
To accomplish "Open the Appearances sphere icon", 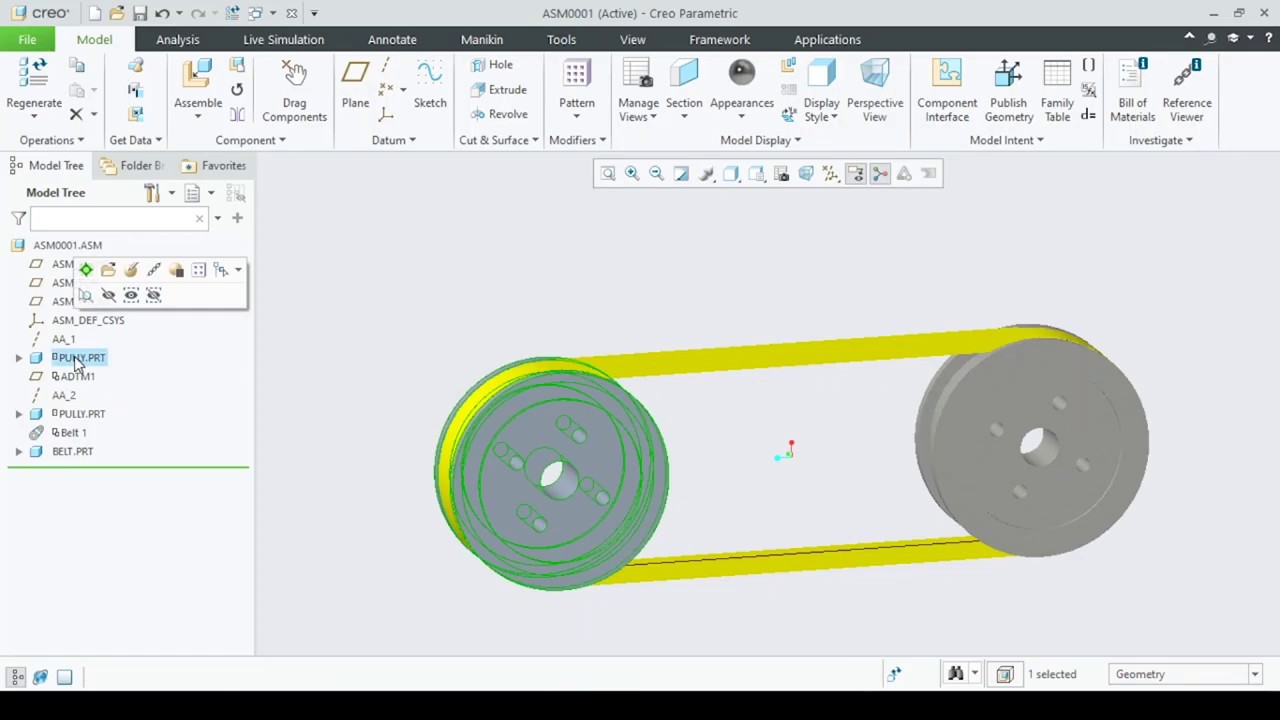I will [741, 73].
